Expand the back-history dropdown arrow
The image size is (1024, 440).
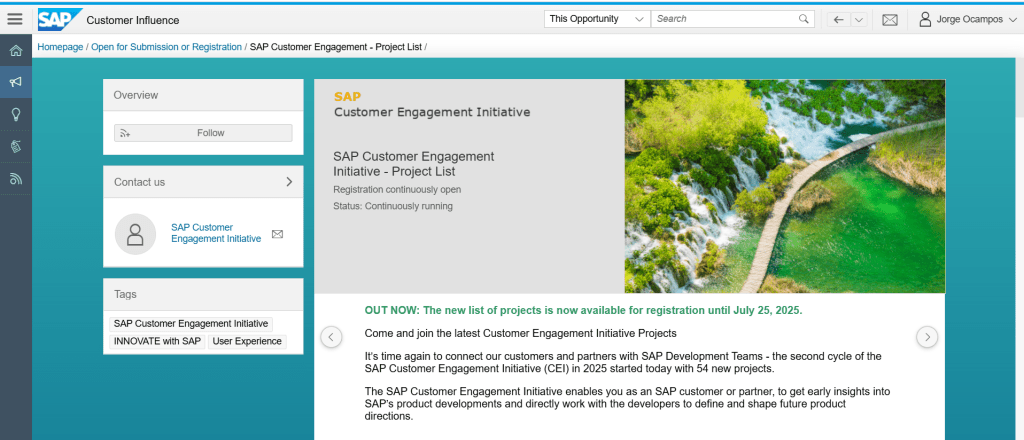[858, 19]
